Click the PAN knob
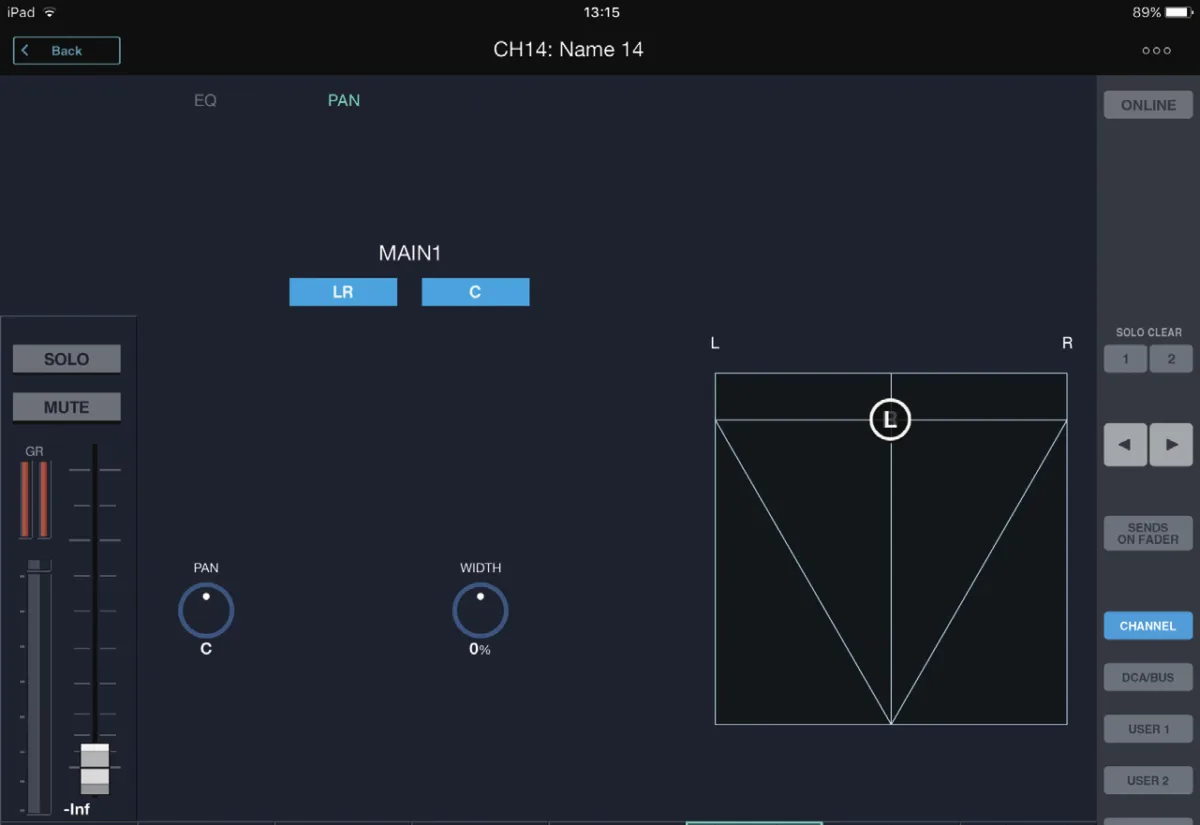Screen dimensions: 1200x825 coord(206,611)
